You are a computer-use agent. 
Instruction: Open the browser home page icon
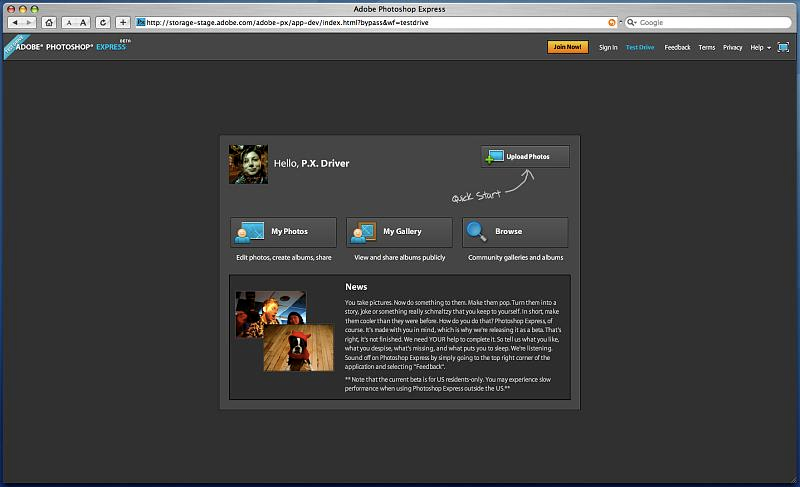coord(49,22)
